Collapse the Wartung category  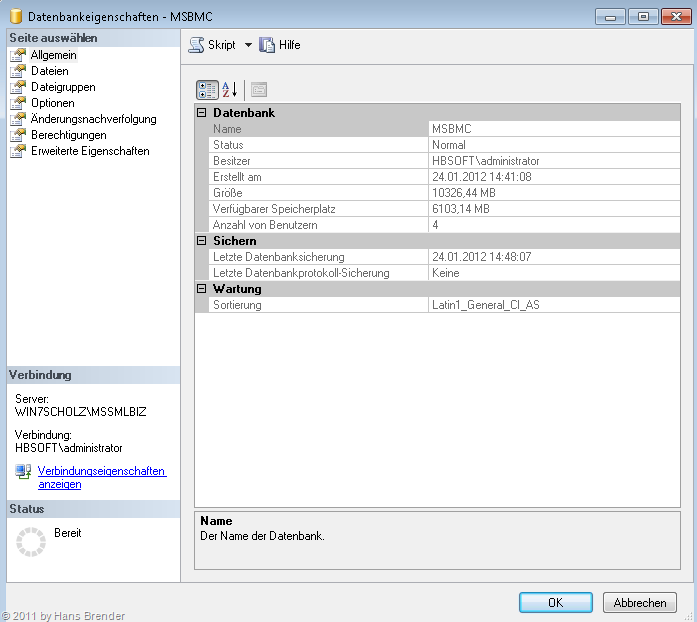click(202, 289)
